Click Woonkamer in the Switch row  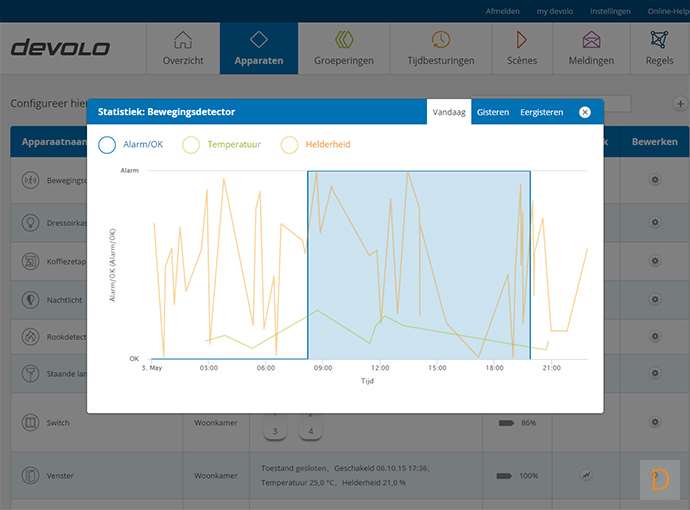216,422
